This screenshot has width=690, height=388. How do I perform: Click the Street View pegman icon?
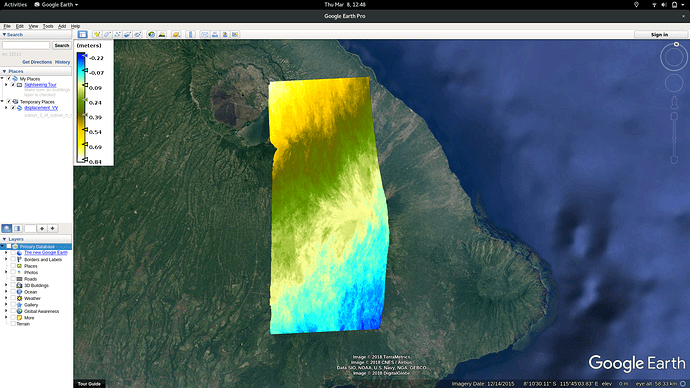coord(674,103)
